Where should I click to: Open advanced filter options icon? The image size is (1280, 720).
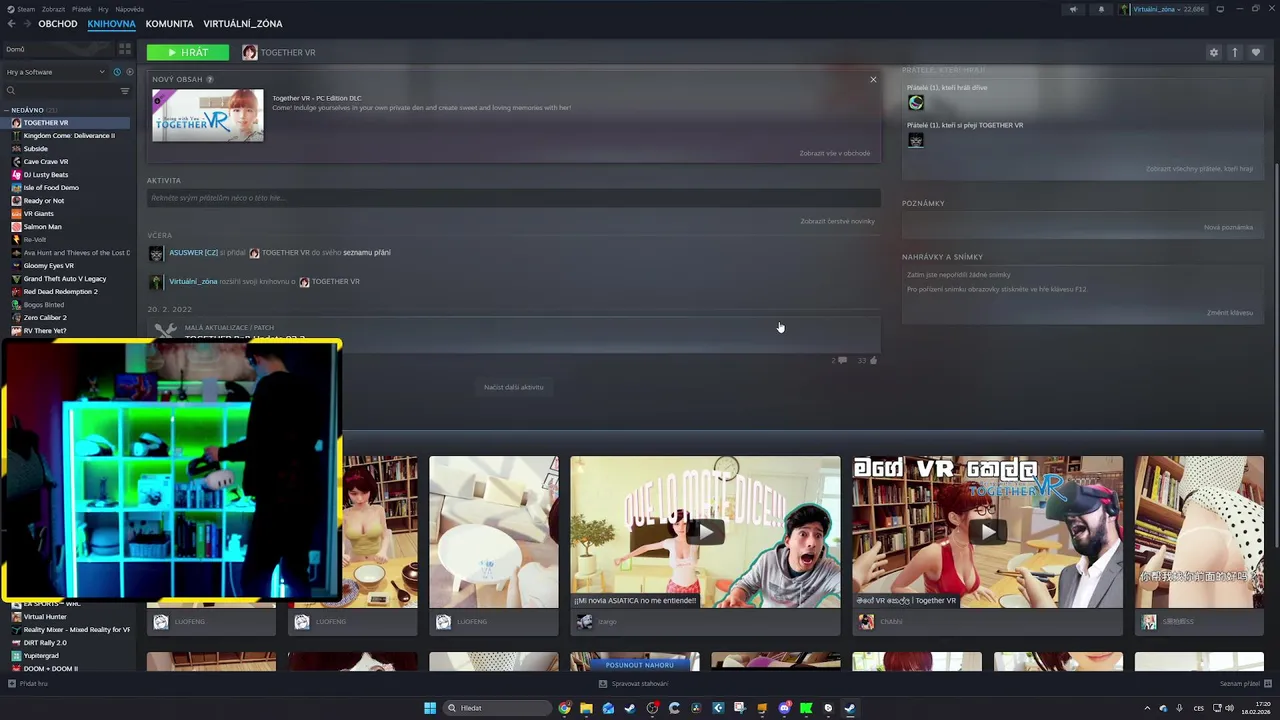click(x=125, y=90)
